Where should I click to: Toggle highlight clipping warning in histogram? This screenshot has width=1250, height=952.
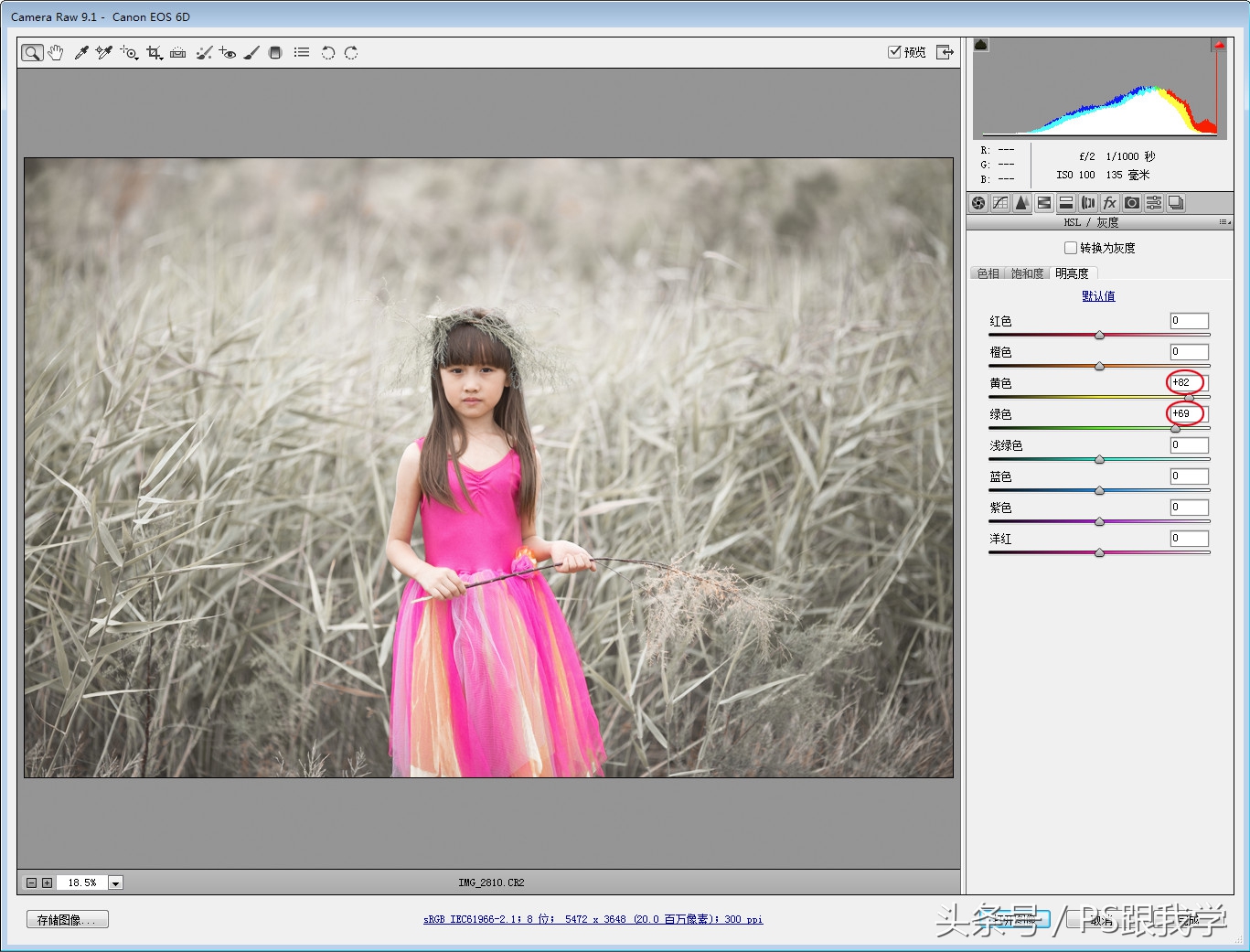click(x=1218, y=45)
